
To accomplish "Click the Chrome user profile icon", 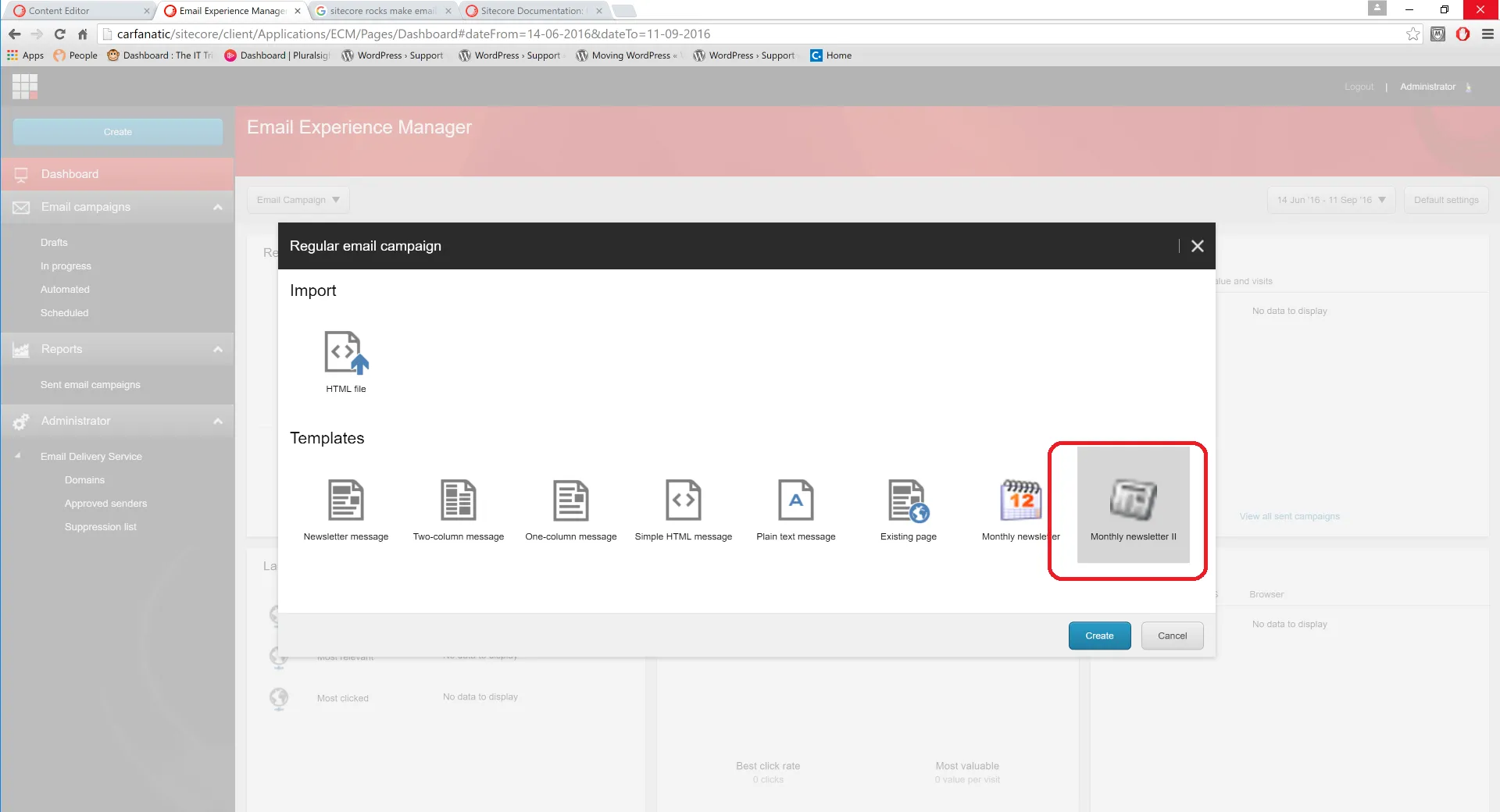I will pyautogui.click(x=1377, y=8).
